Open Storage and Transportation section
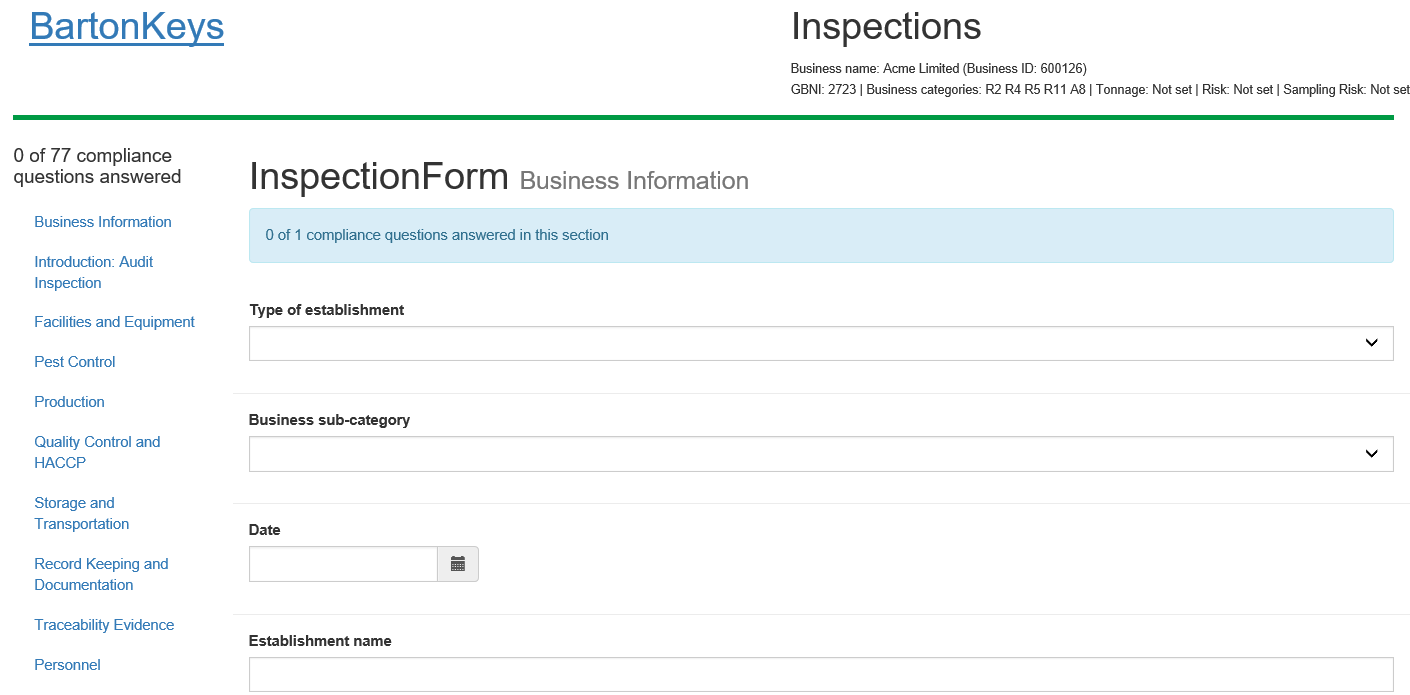 (x=82, y=513)
